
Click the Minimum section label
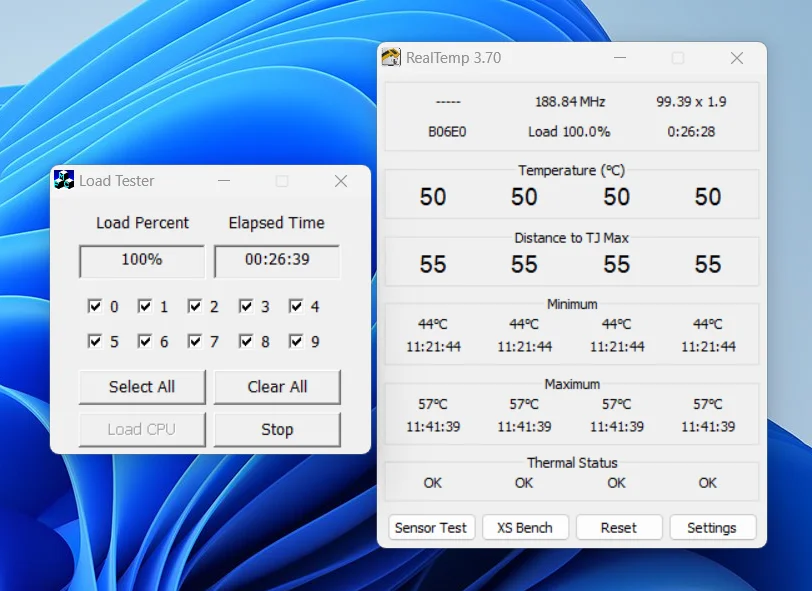tap(572, 304)
